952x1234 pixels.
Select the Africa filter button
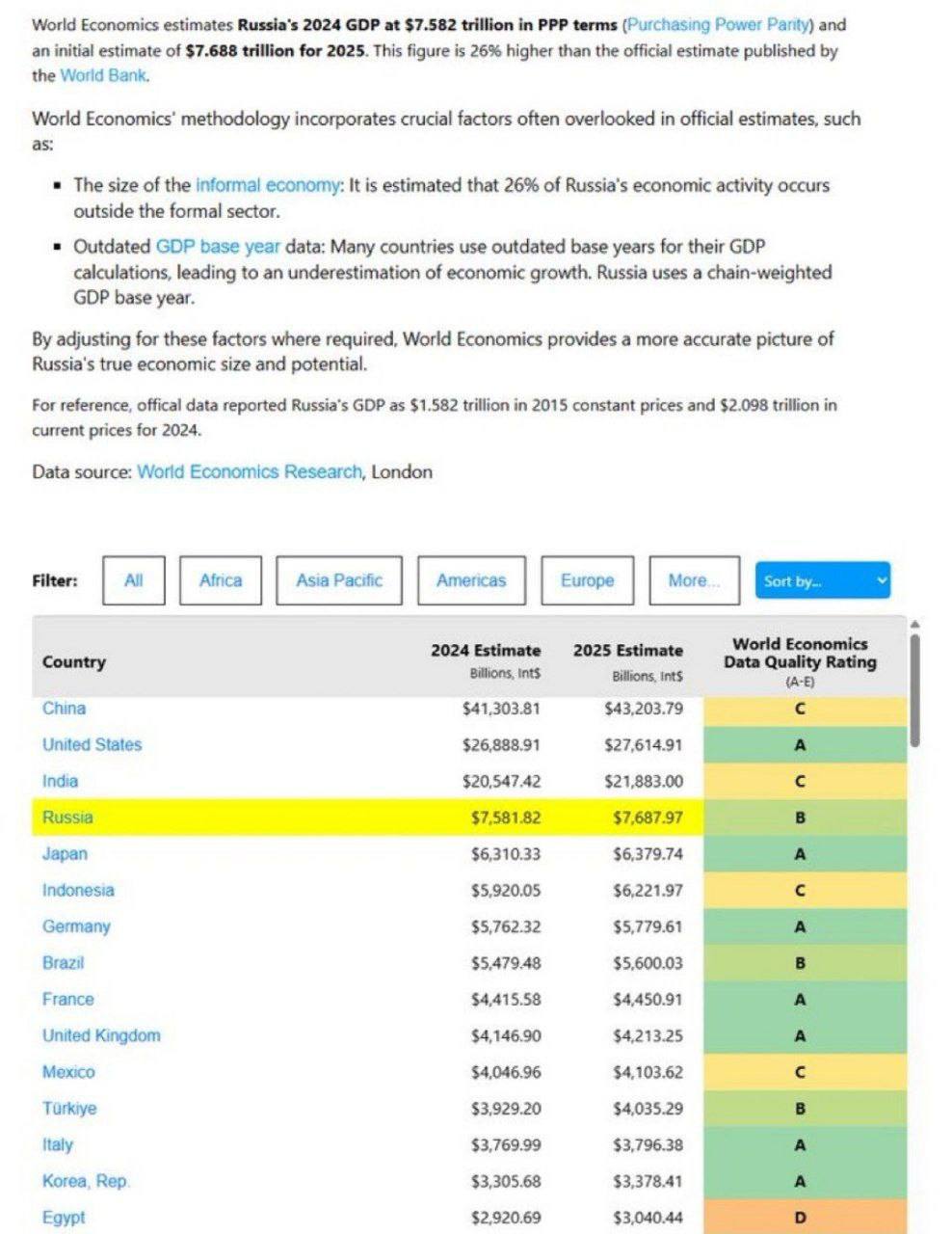(220, 580)
